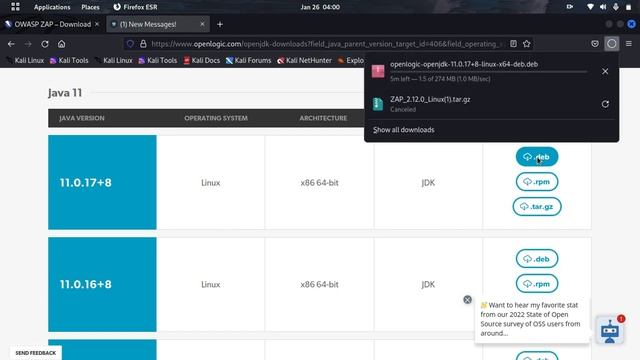
Task: Close the New Messages! tab
Action: click(x=202, y=24)
